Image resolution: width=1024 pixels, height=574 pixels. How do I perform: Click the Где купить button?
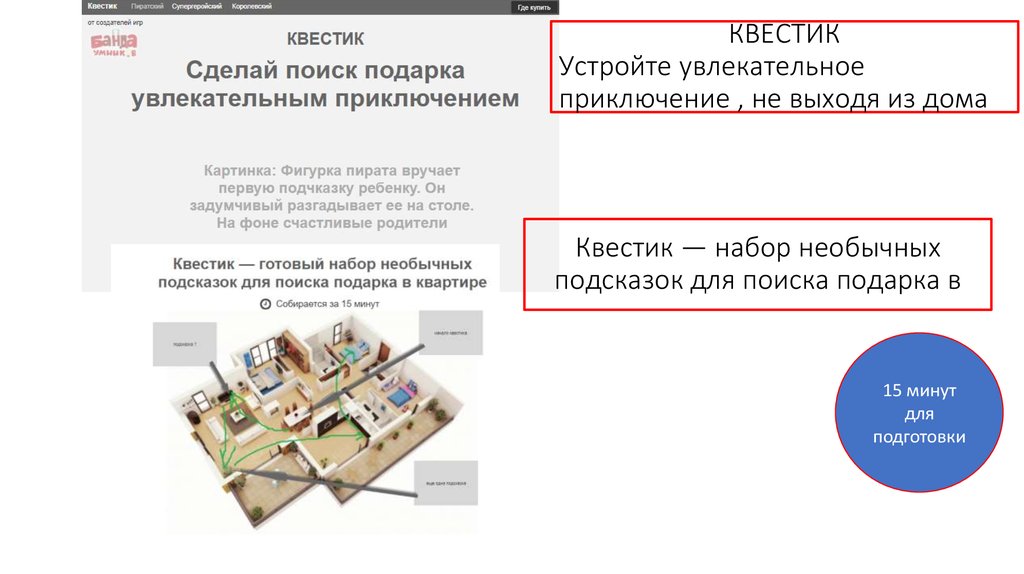pyautogui.click(x=534, y=7)
